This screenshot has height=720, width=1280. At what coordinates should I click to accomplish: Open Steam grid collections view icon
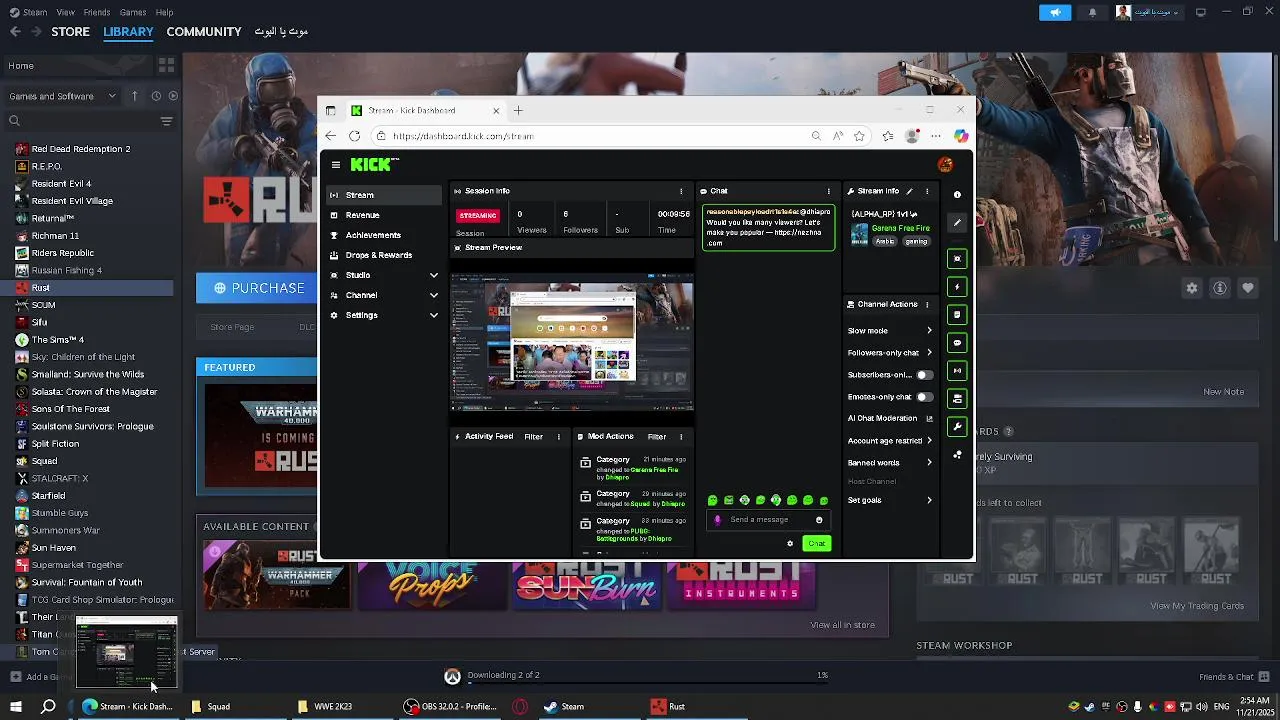point(166,66)
